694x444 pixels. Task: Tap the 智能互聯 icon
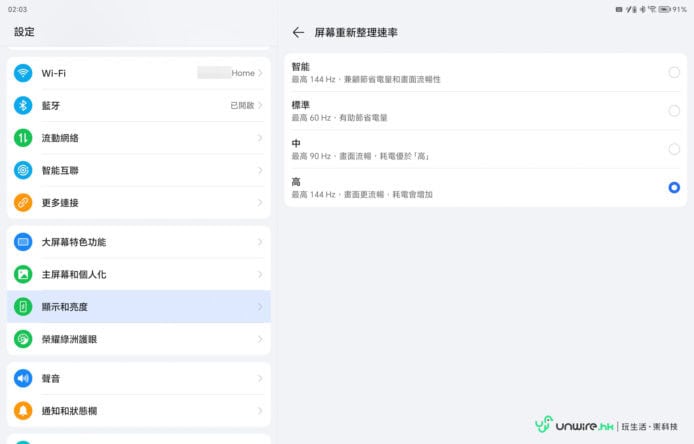23,170
